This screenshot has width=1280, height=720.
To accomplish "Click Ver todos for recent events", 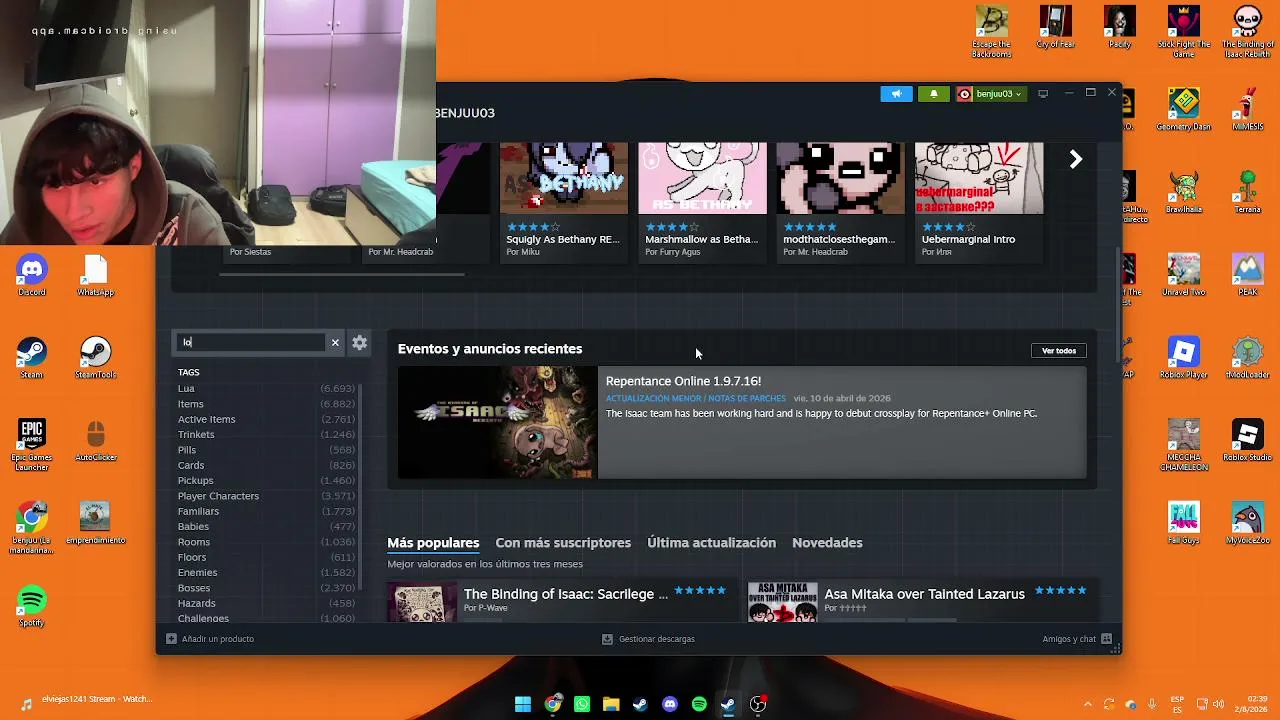I will (x=1059, y=351).
